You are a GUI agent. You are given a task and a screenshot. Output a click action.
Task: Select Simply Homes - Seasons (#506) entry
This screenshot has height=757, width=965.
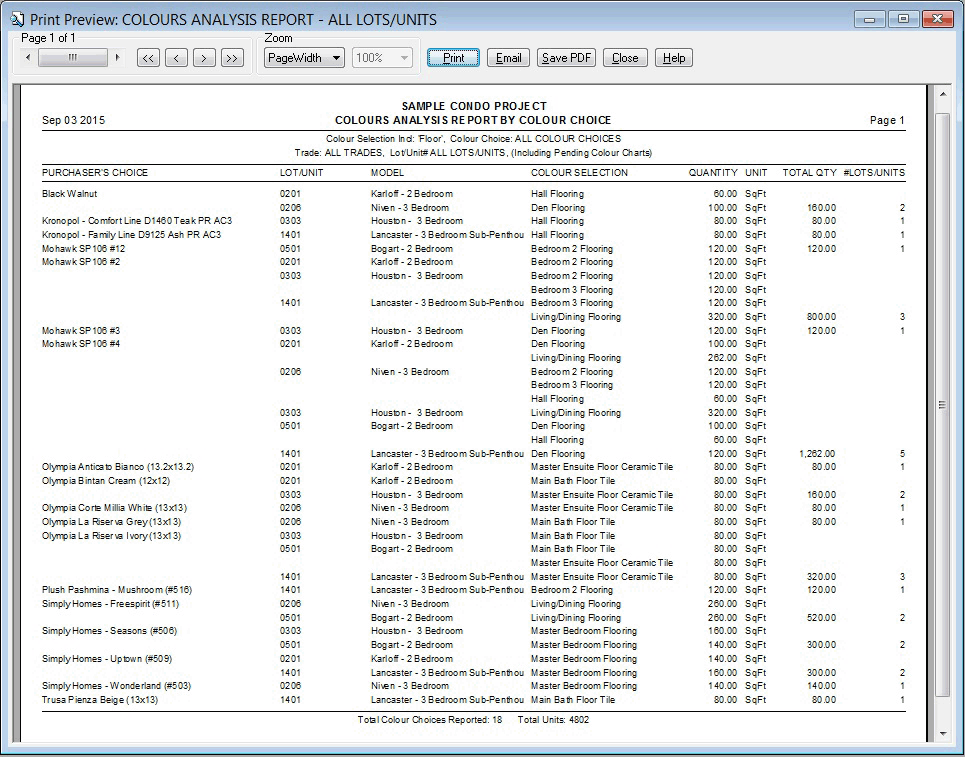[x=110, y=631]
